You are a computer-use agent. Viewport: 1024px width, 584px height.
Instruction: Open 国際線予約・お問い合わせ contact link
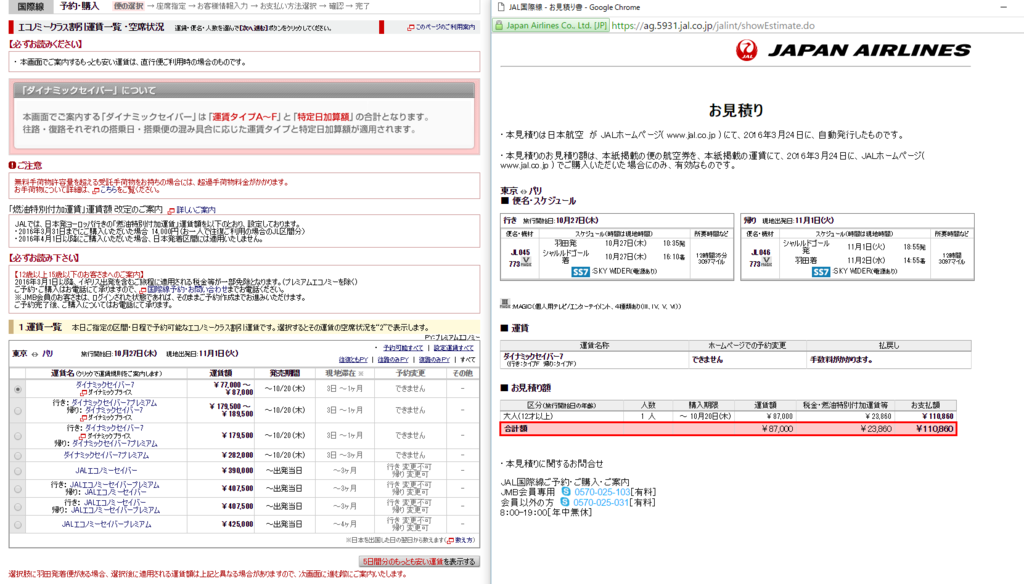pyautogui.click(x=187, y=289)
